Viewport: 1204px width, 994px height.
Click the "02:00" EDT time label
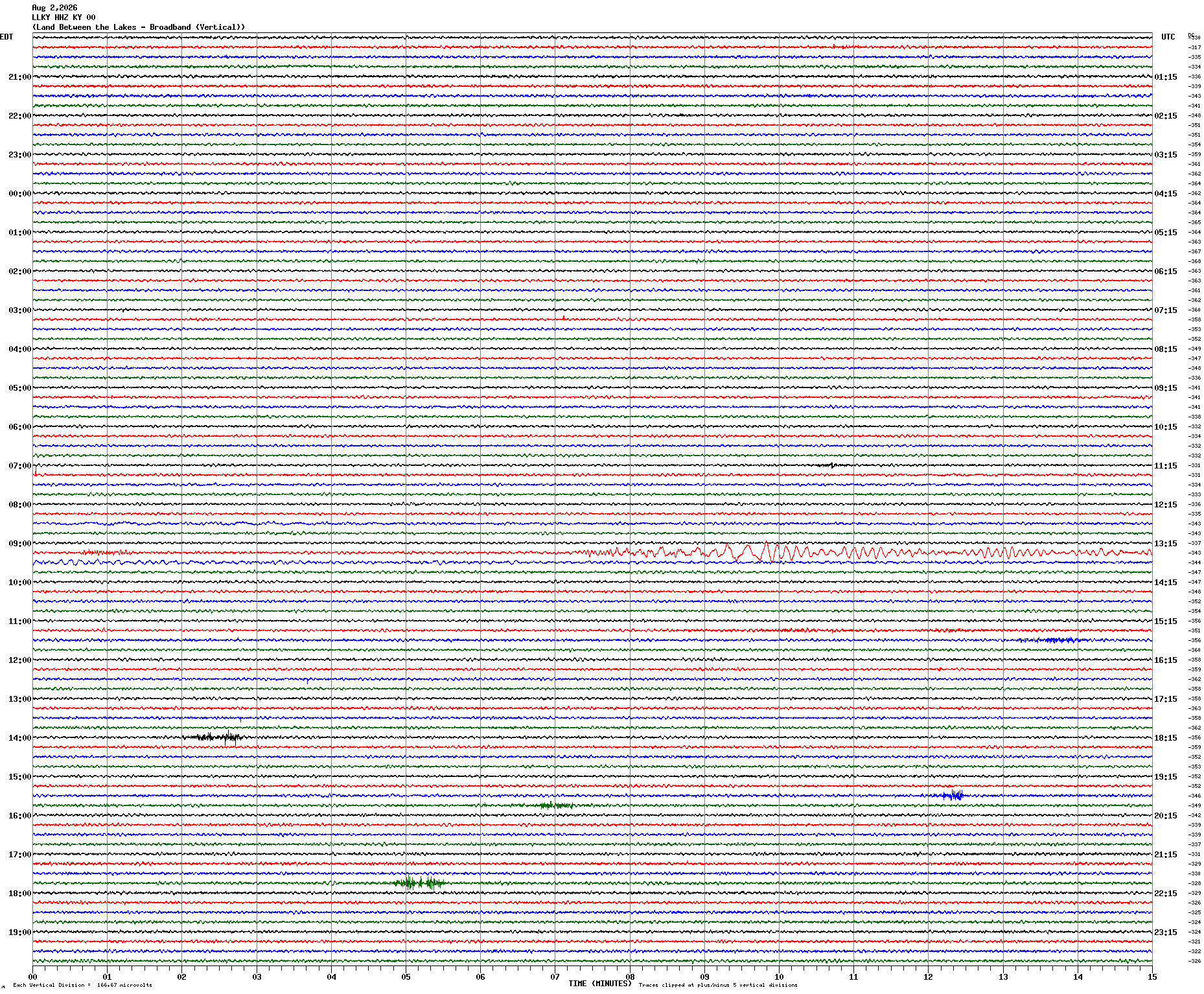[x=19, y=272]
